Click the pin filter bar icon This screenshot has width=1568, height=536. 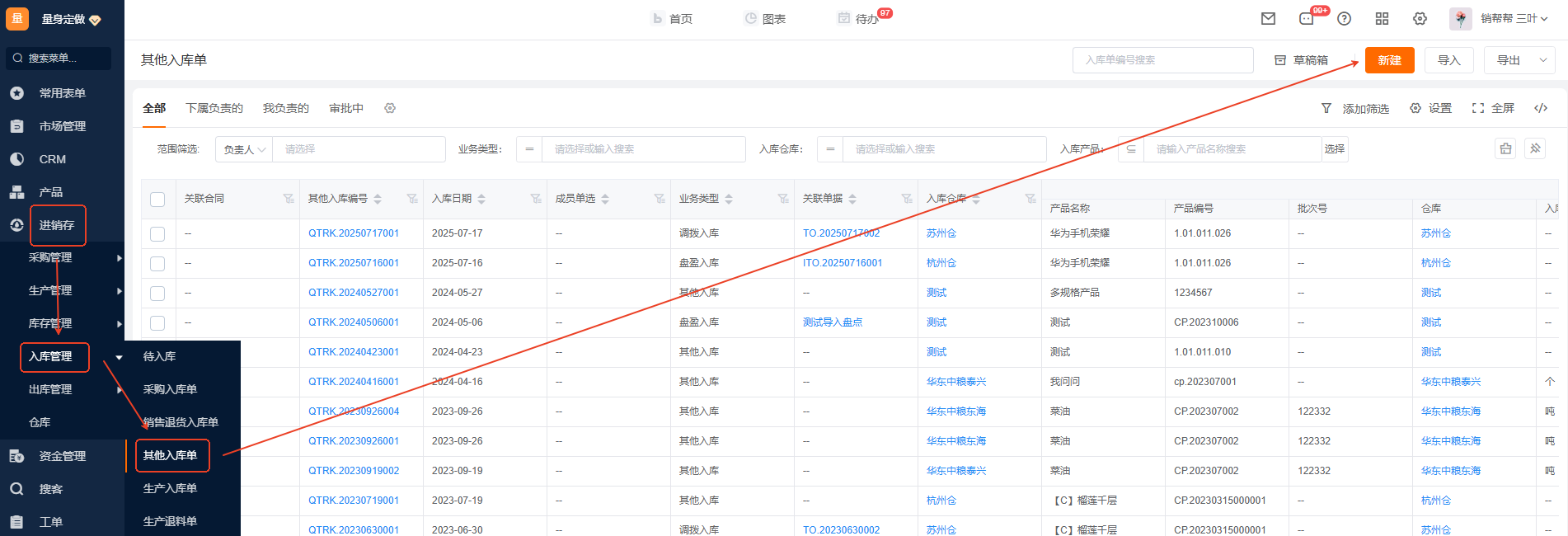(1535, 148)
